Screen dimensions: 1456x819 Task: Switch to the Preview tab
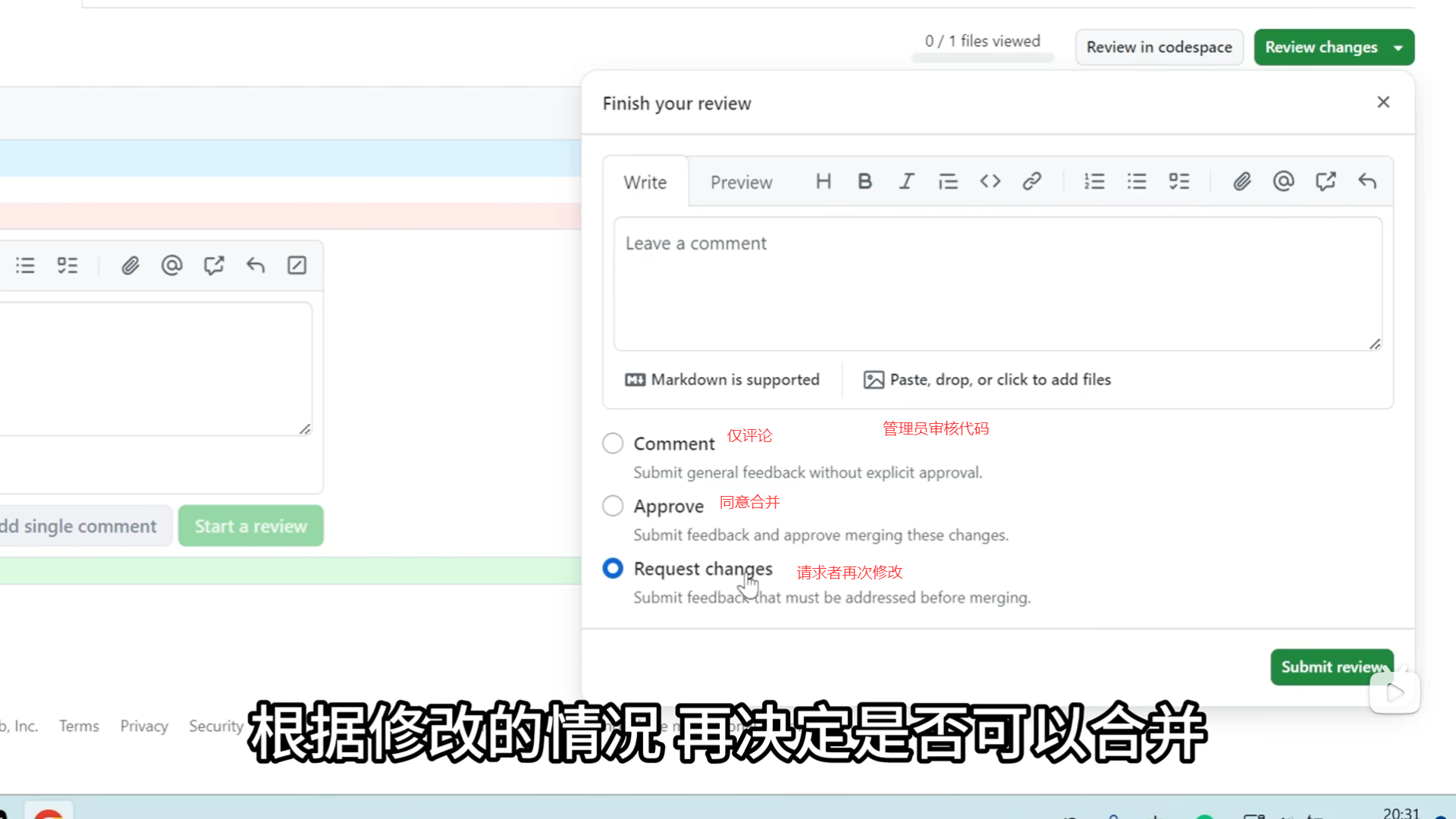[x=741, y=182]
